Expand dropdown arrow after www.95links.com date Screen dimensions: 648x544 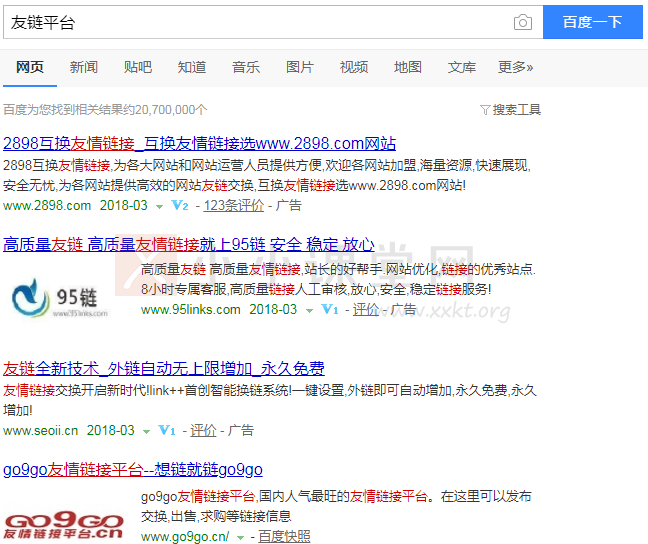pos(309,310)
